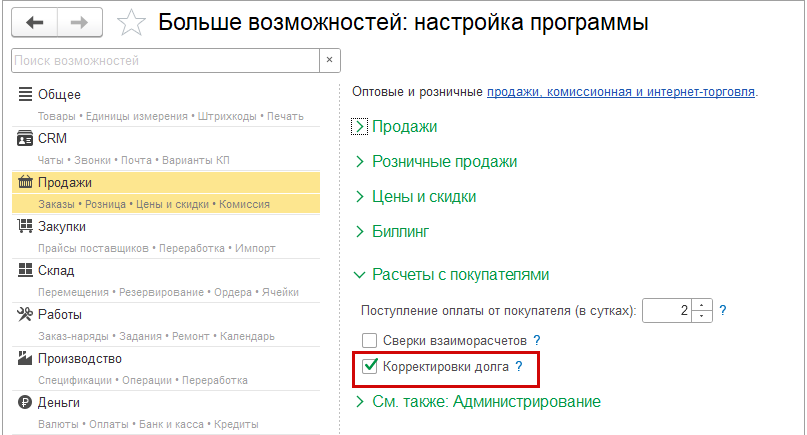The image size is (807, 435).
Task: Click the Продажи basket icon
Action: coord(25,182)
